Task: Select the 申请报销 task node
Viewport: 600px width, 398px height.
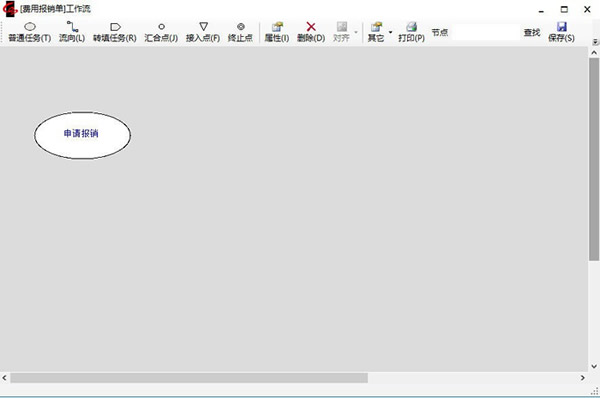Action: point(82,135)
